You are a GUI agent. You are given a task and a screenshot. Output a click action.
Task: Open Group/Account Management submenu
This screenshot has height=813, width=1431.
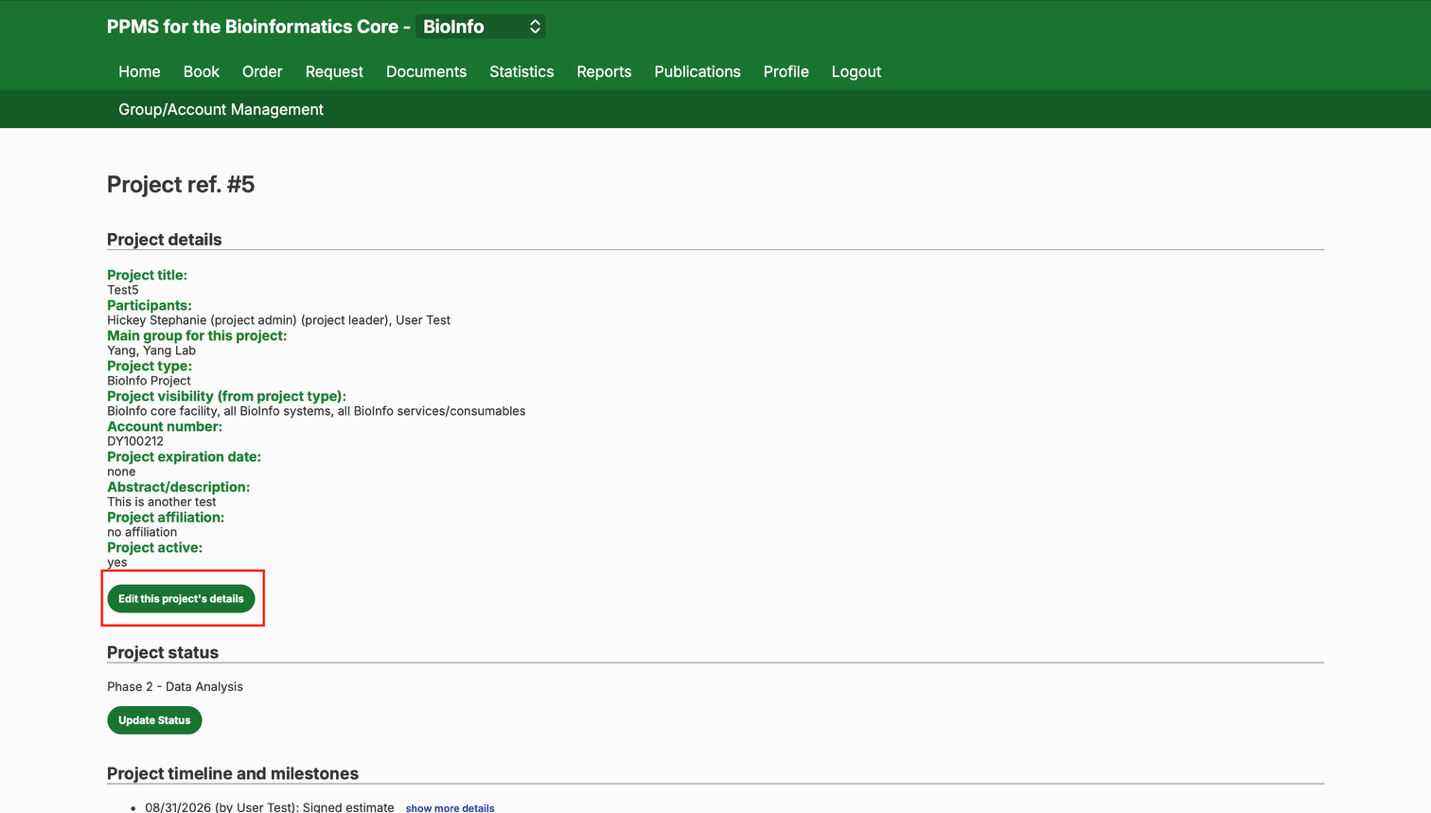221,110
